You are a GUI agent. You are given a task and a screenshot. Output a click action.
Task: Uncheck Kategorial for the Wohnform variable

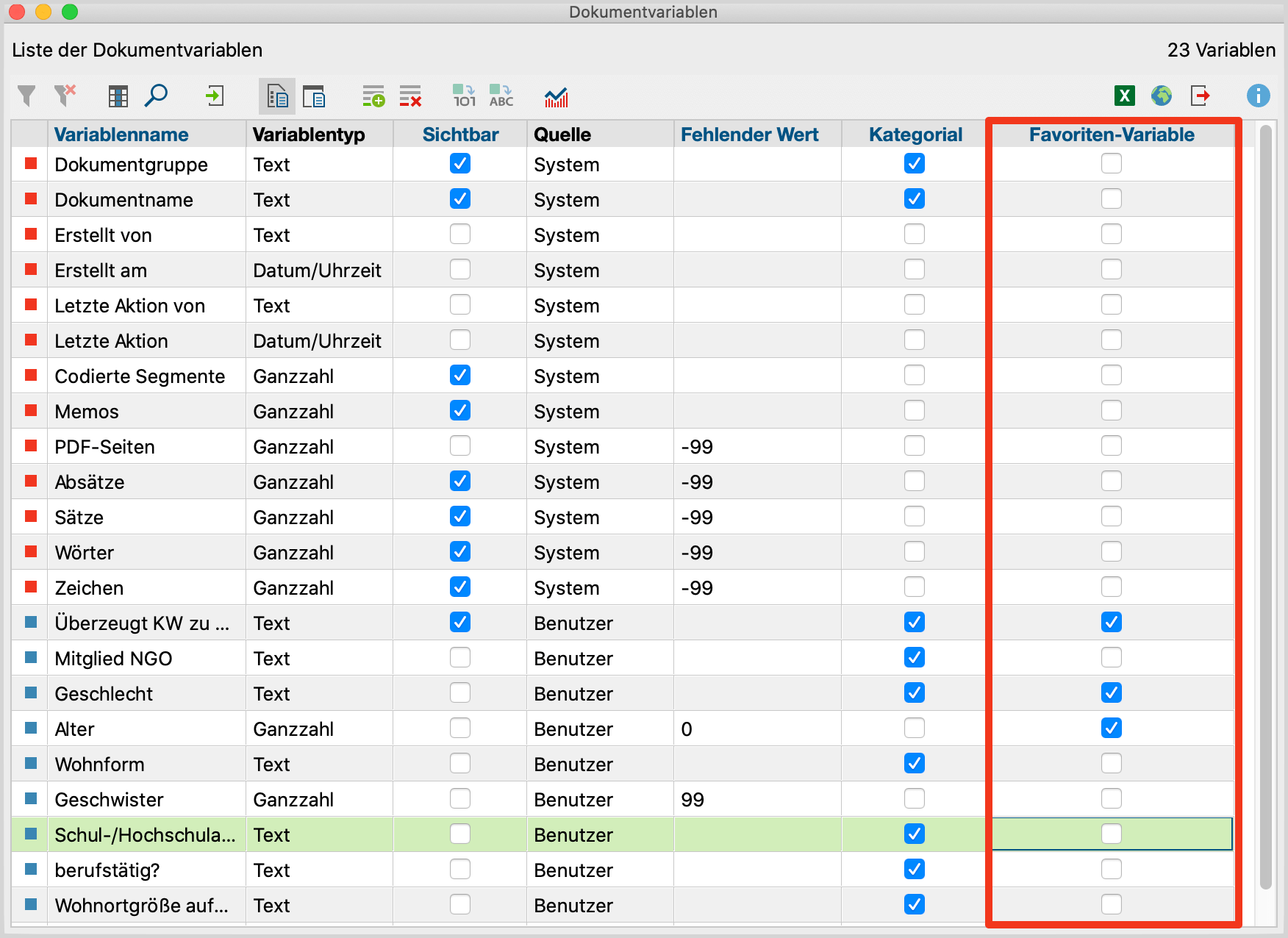pyautogui.click(x=914, y=763)
